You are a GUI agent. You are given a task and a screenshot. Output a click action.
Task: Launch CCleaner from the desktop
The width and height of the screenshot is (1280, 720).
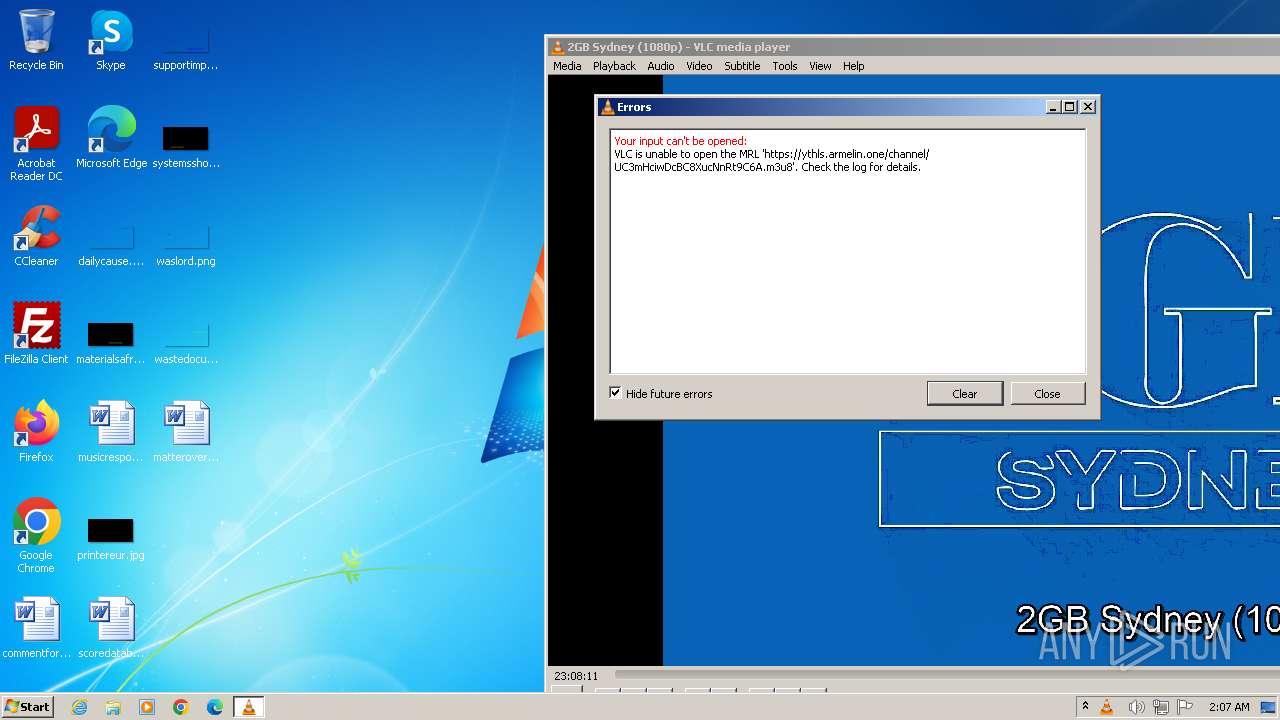pos(36,236)
